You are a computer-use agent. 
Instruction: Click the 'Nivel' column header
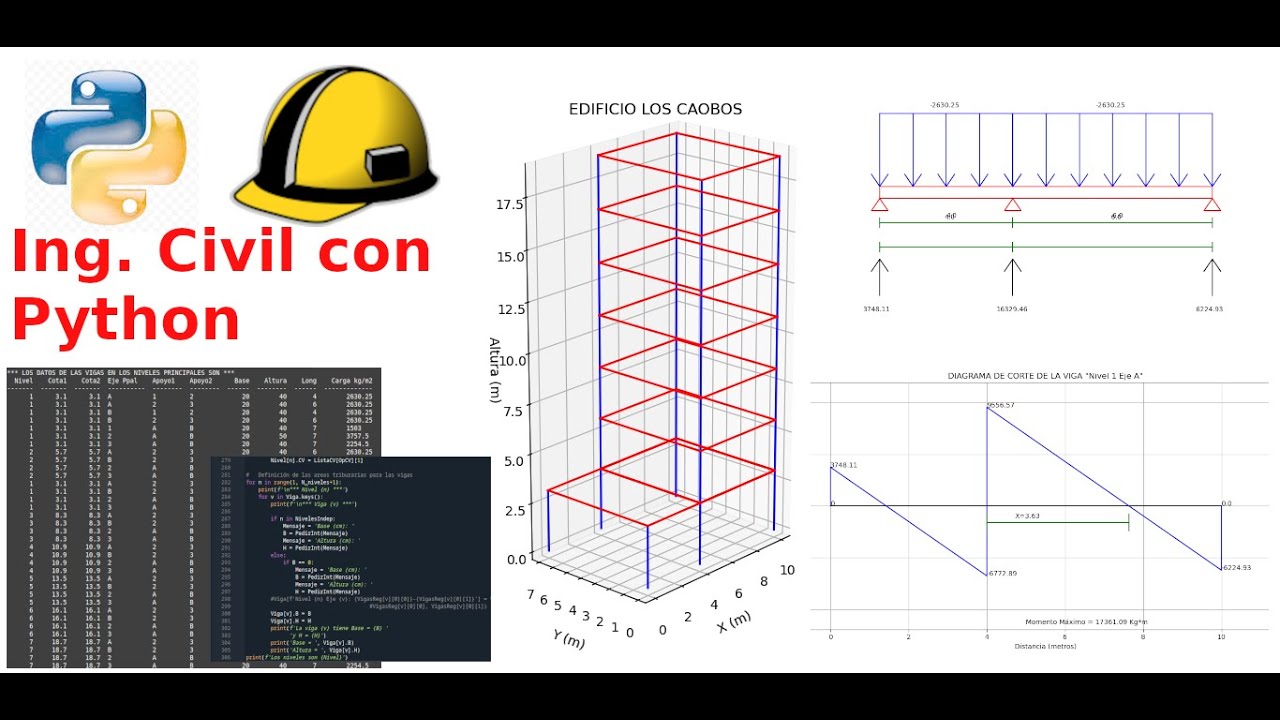pos(23,381)
